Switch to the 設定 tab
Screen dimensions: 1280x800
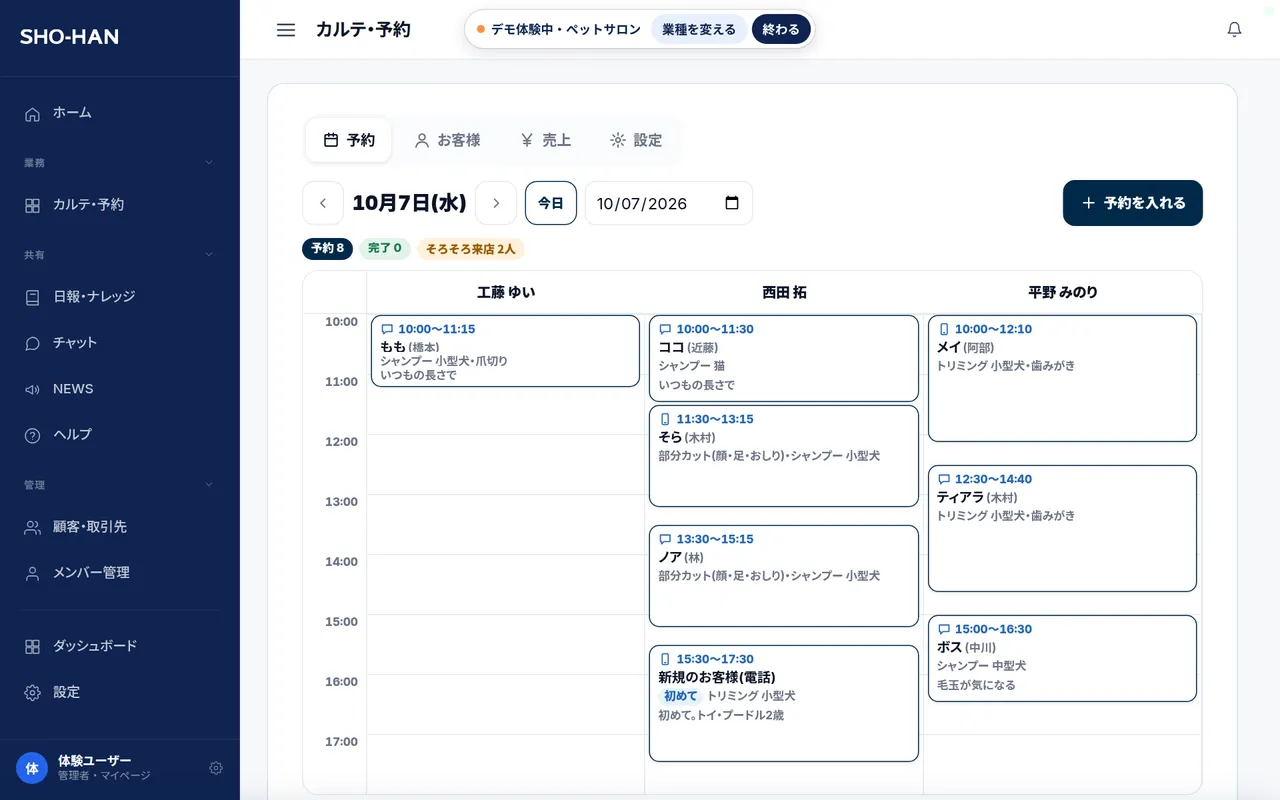636,140
